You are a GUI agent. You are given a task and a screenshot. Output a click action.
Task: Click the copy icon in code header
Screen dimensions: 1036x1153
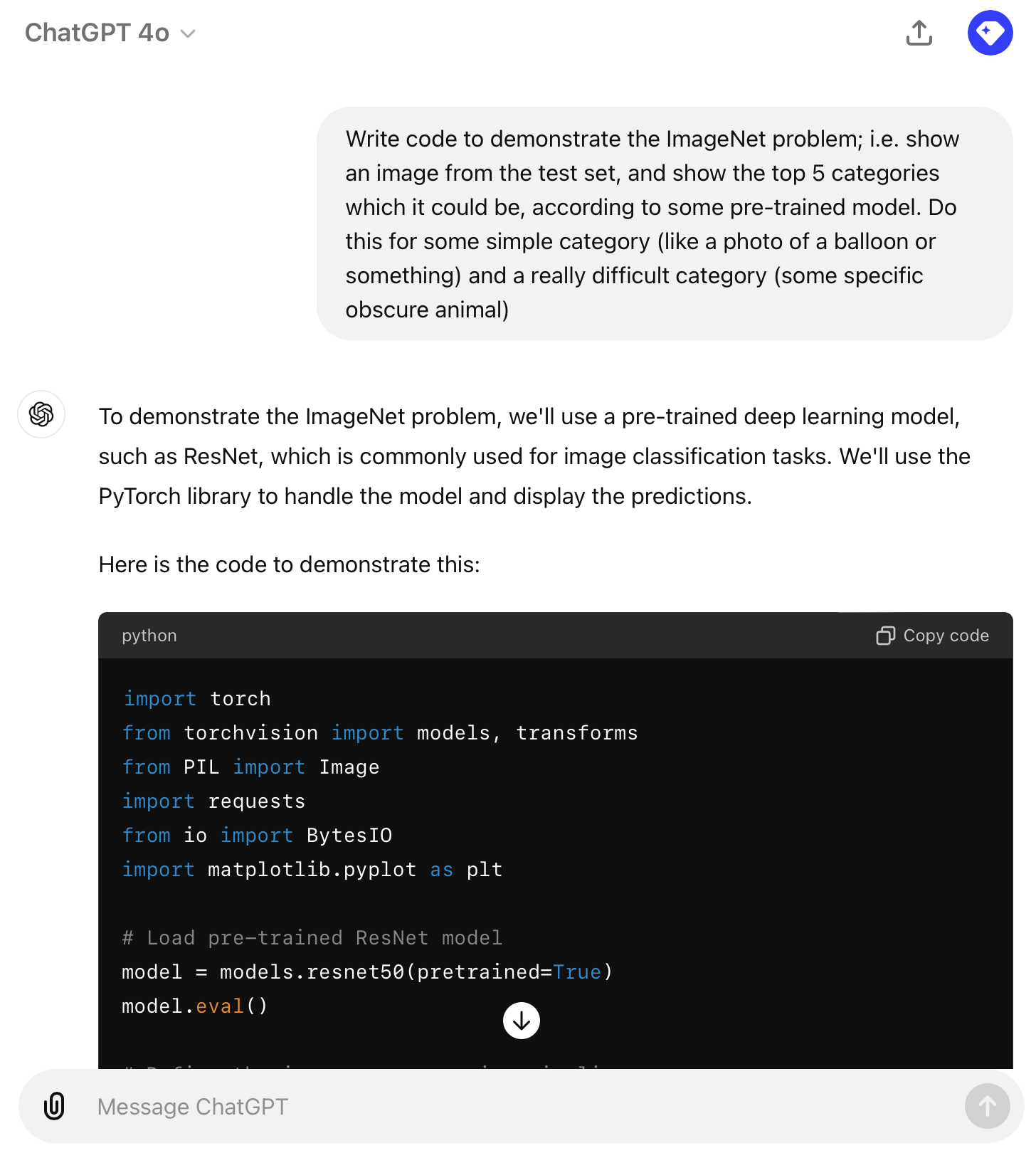pos(885,636)
